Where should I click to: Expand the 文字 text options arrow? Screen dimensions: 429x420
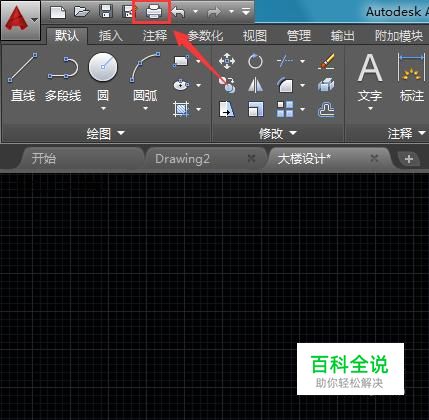pyautogui.click(x=370, y=108)
